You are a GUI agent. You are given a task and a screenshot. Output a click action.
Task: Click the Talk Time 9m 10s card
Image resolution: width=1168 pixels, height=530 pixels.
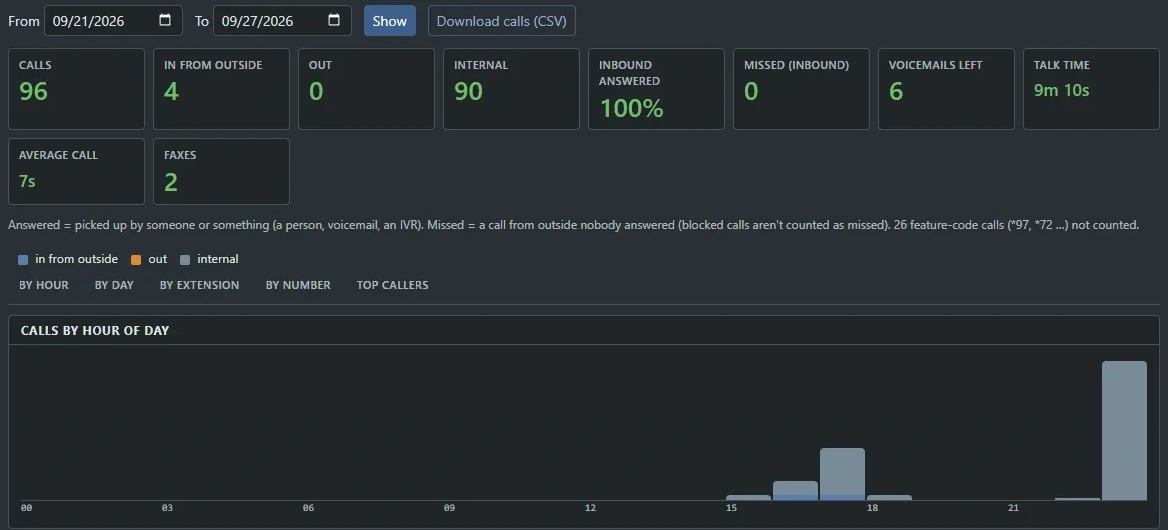1091,89
